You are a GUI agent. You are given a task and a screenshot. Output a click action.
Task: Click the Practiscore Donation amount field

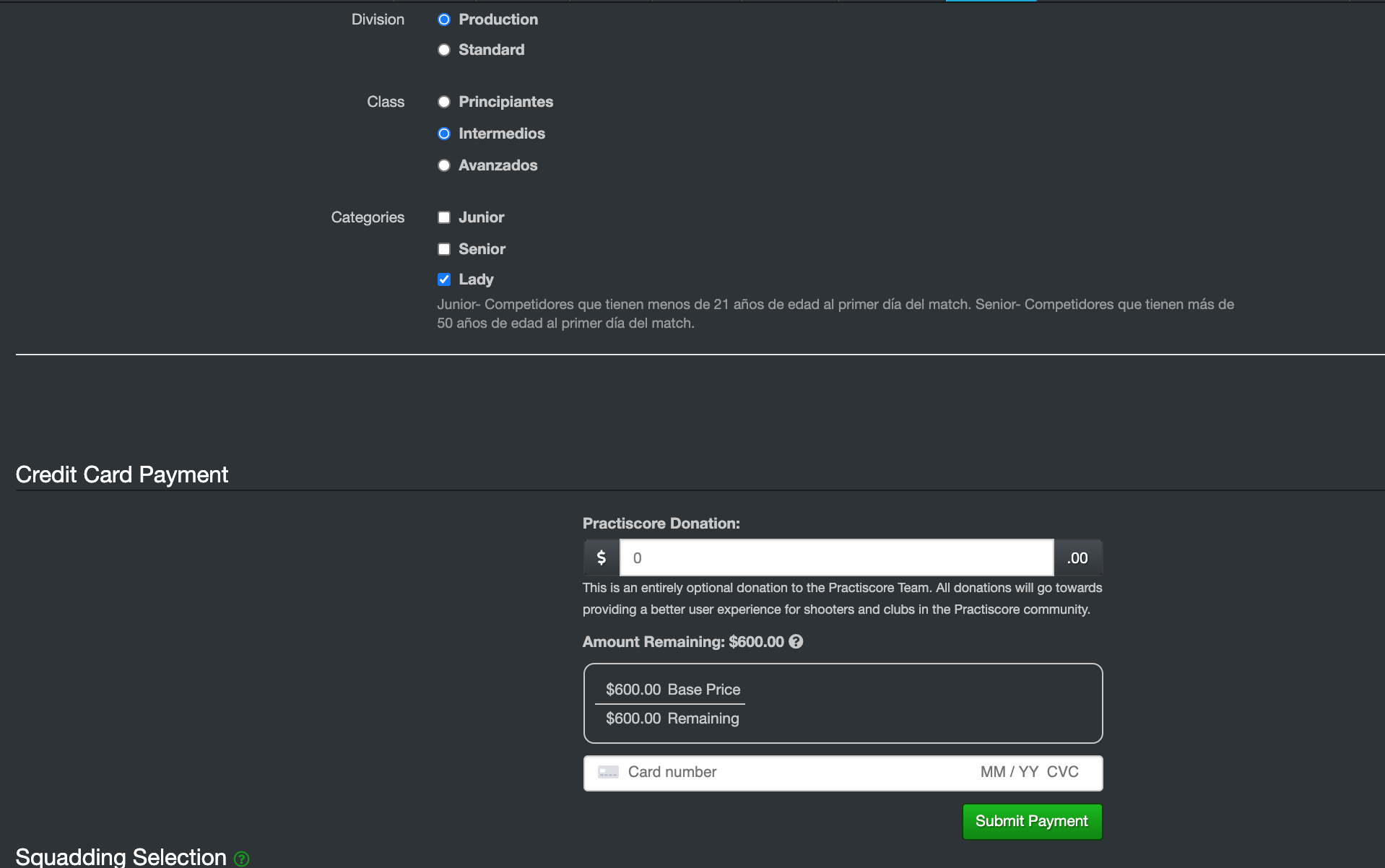(x=837, y=557)
